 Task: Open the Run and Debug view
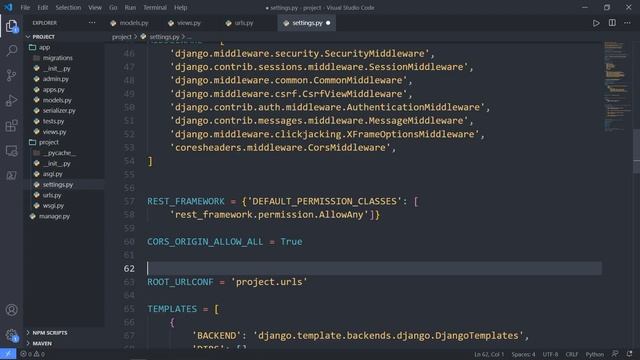pyautogui.click(x=11, y=100)
